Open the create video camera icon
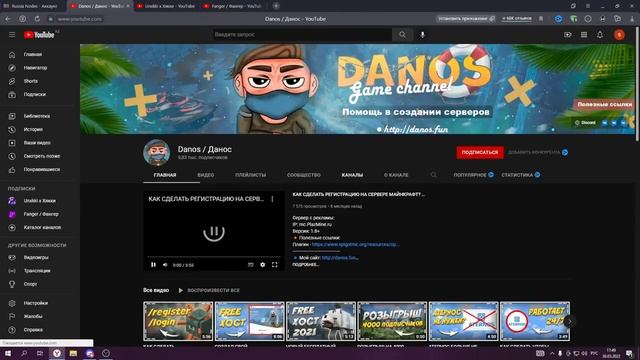Screen dimensions: 640x360 click(x=568, y=35)
